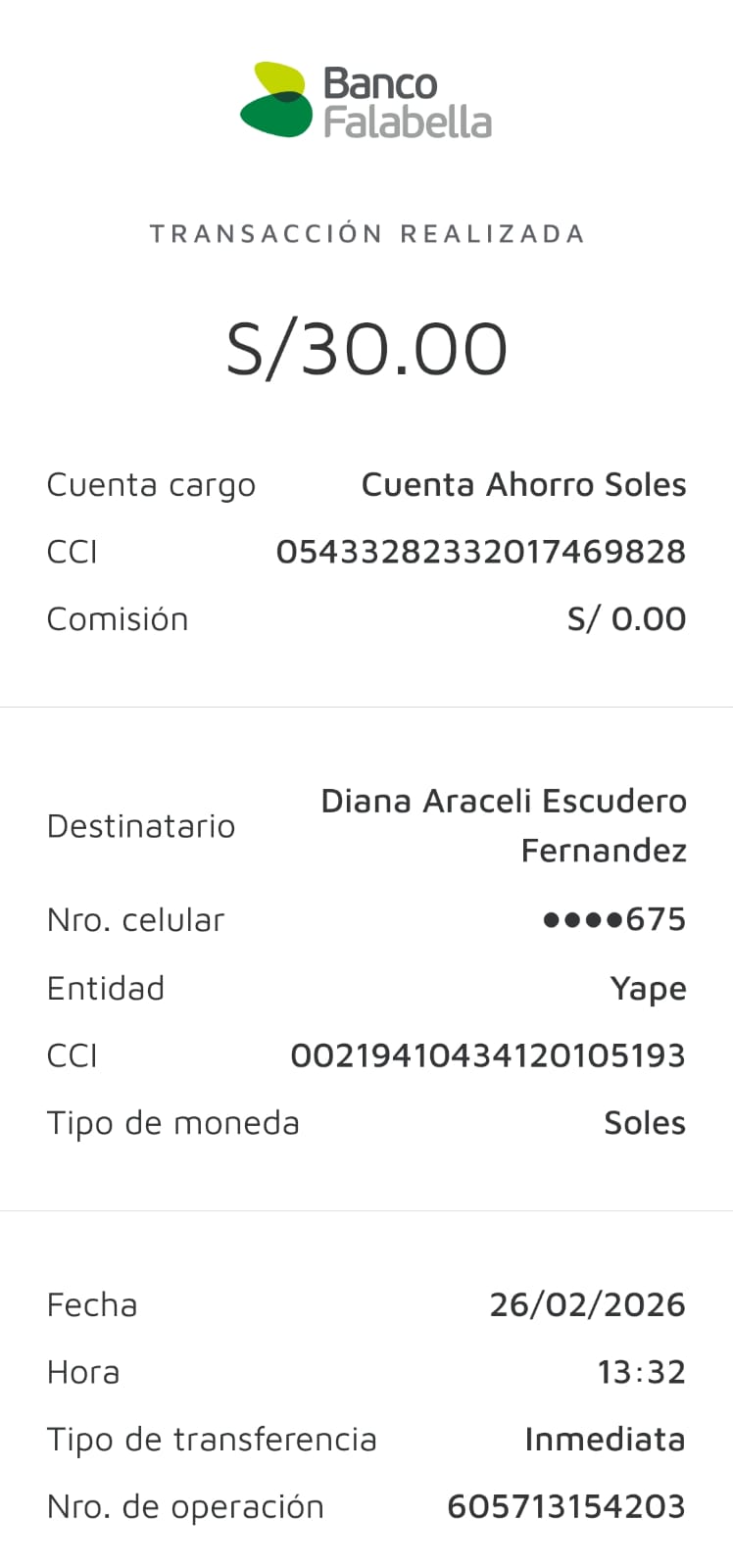Tap the masked phone number ending 675
Screen dimensions: 733x1568
click(613, 919)
